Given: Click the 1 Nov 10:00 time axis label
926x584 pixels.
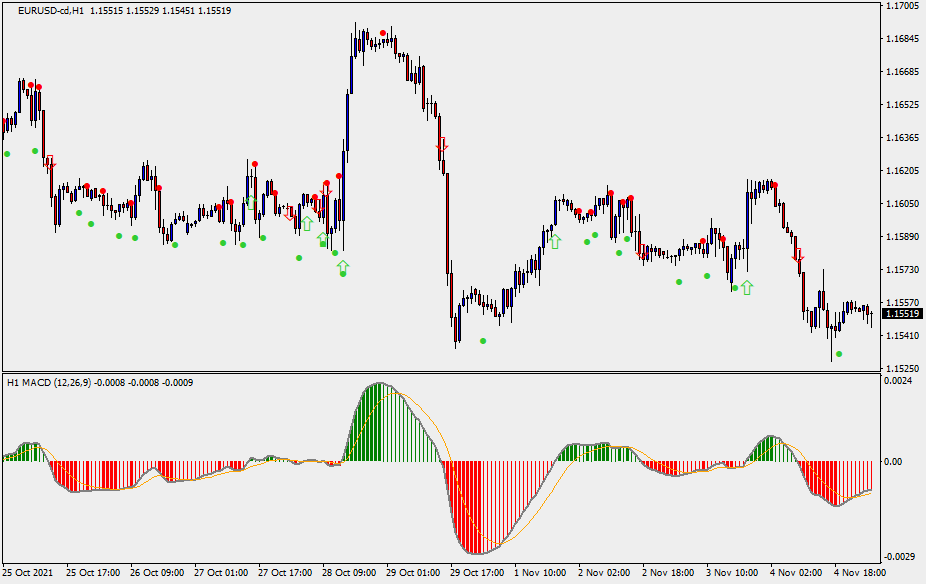Looking at the screenshot, I should click(540, 573).
